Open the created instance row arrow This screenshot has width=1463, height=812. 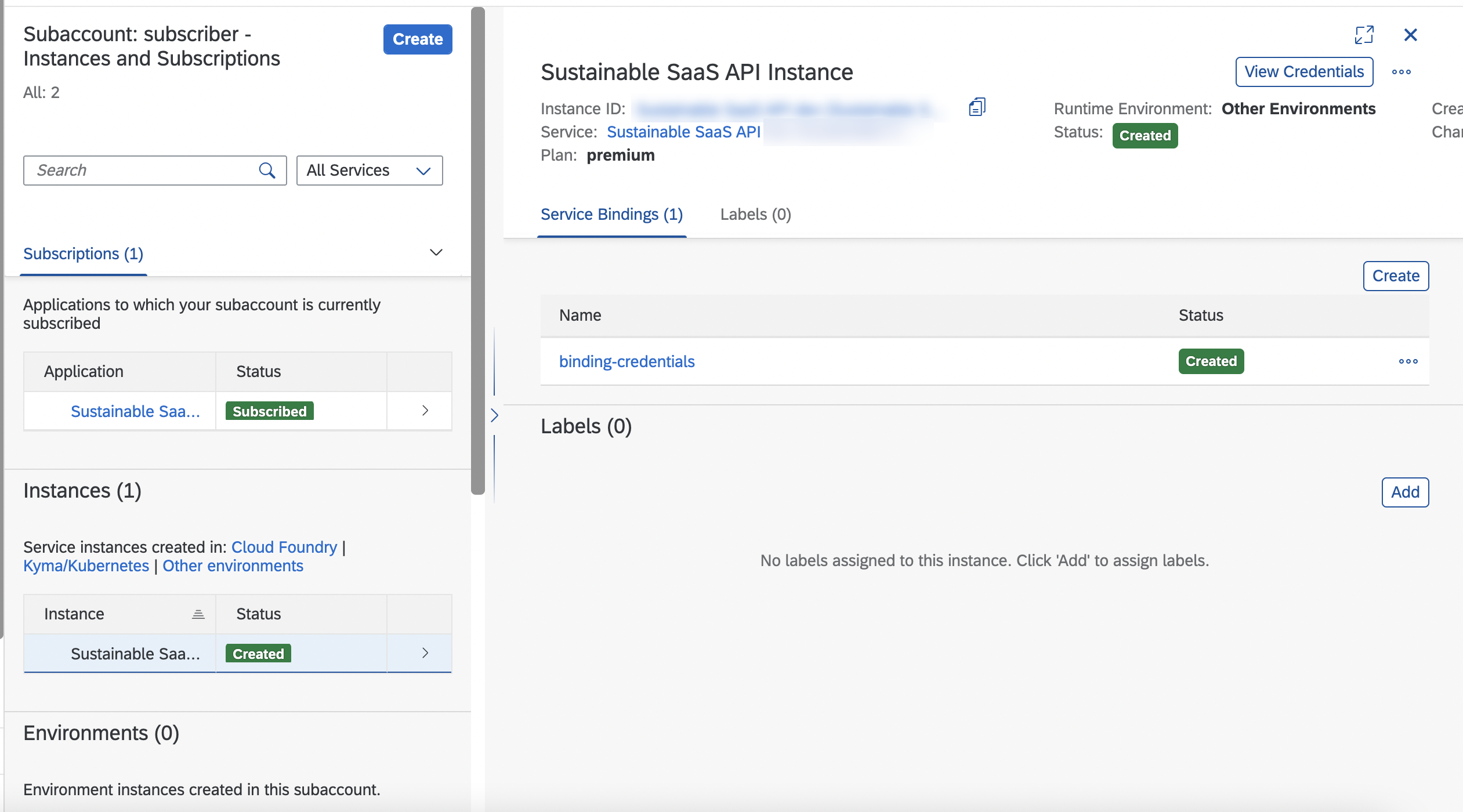[x=425, y=653]
